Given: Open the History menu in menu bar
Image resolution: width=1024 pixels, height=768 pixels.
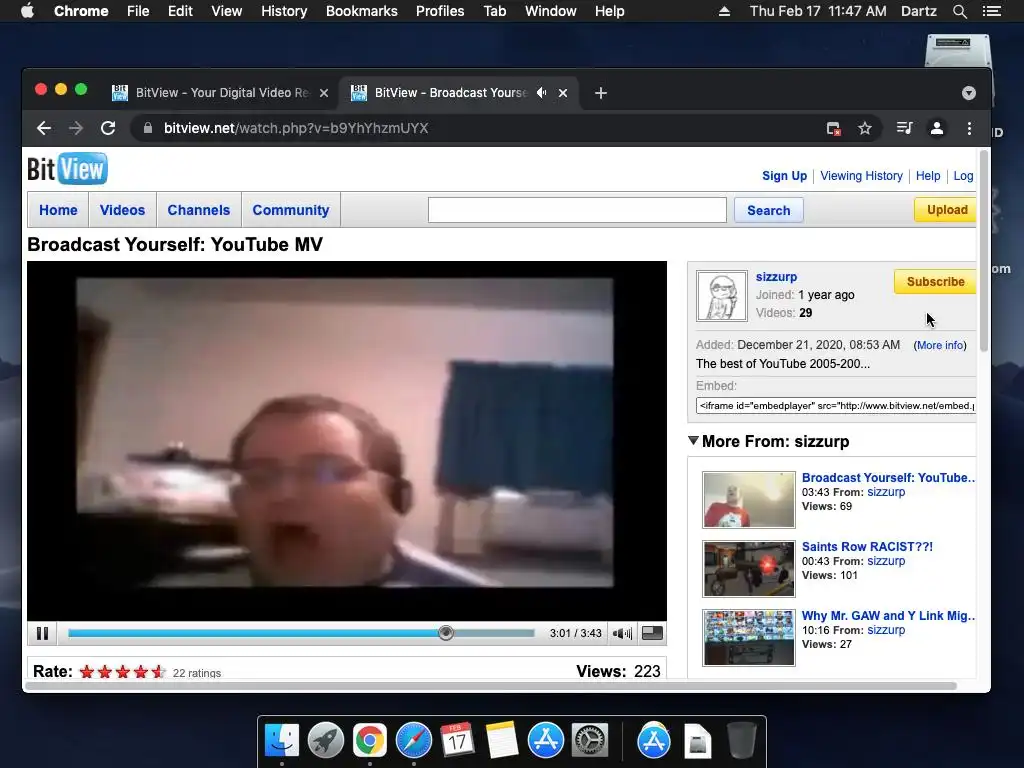Looking at the screenshot, I should (x=284, y=11).
